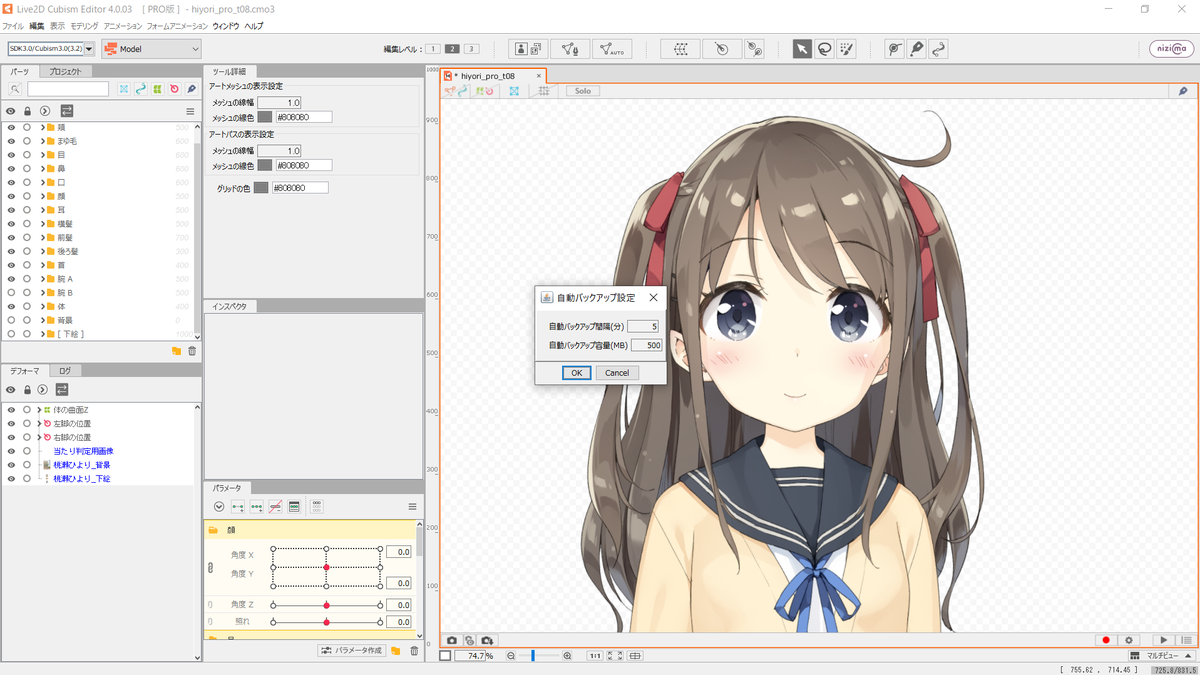Delete the parameter using the parameter panel trash icon
This screenshot has height=675, width=1200.
413,651
